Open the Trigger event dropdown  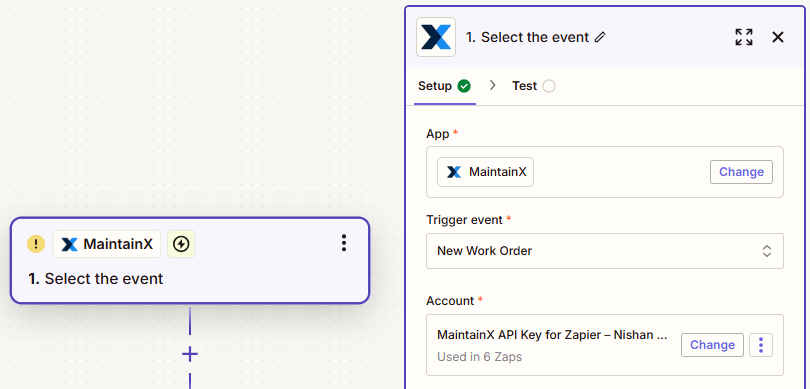(604, 251)
